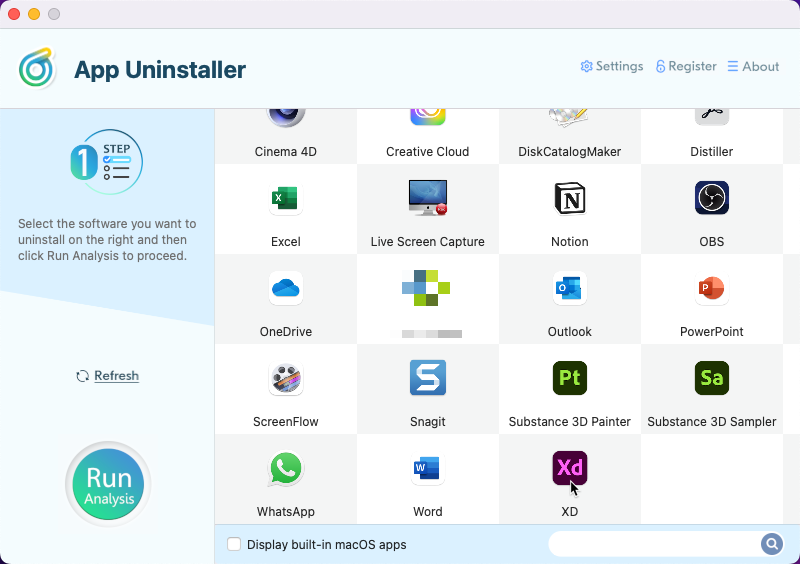Select Live Screen Capture app

click(x=428, y=198)
